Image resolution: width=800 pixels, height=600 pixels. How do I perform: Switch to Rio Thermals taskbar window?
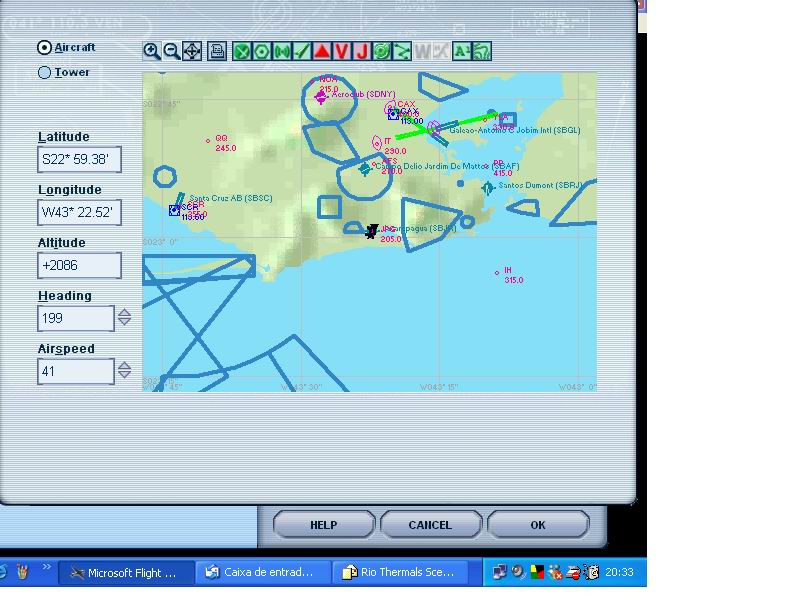(x=400, y=572)
